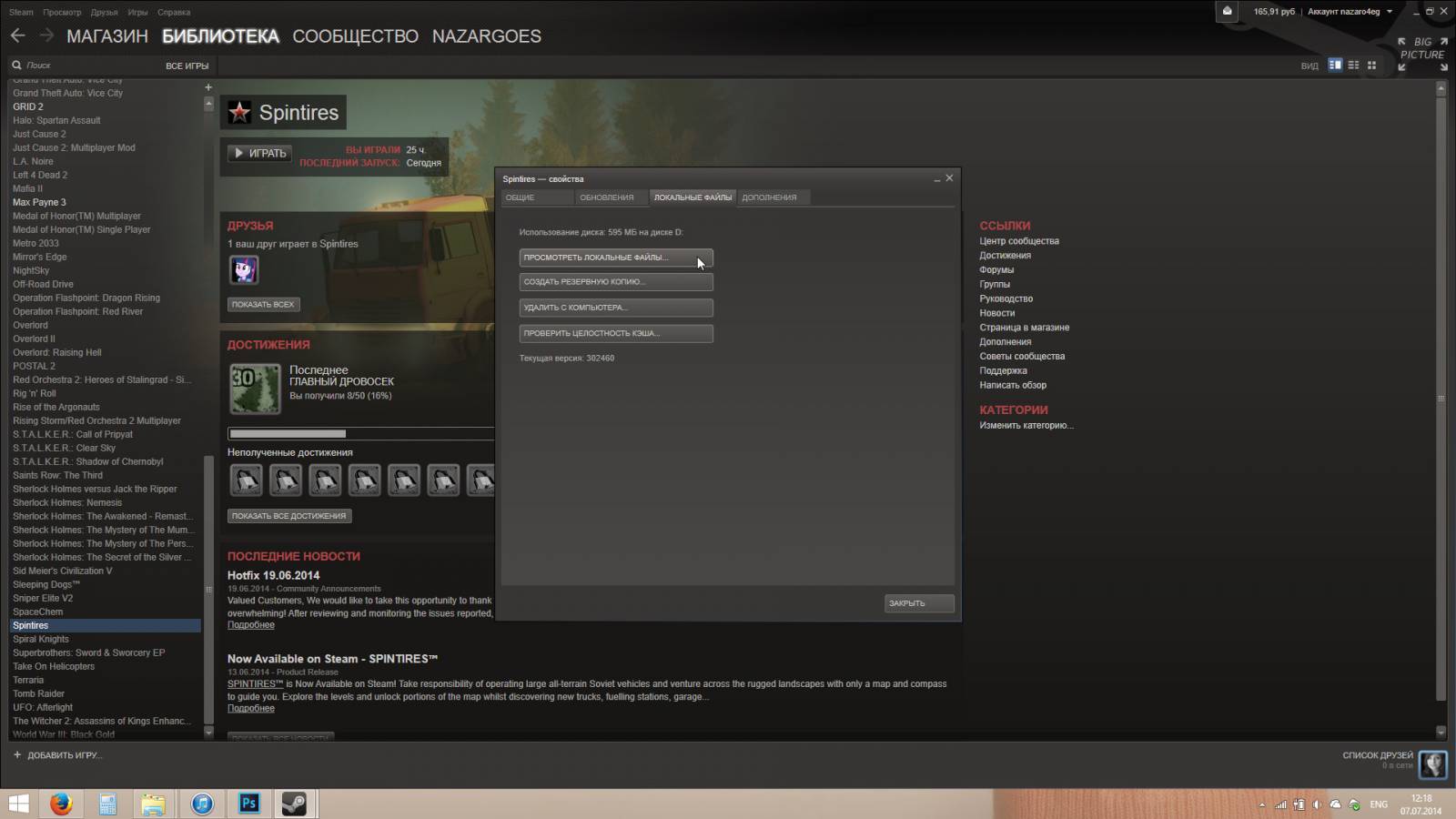Click the Steam taskbar icon
This screenshot has height=819, width=1456.
(x=293, y=804)
